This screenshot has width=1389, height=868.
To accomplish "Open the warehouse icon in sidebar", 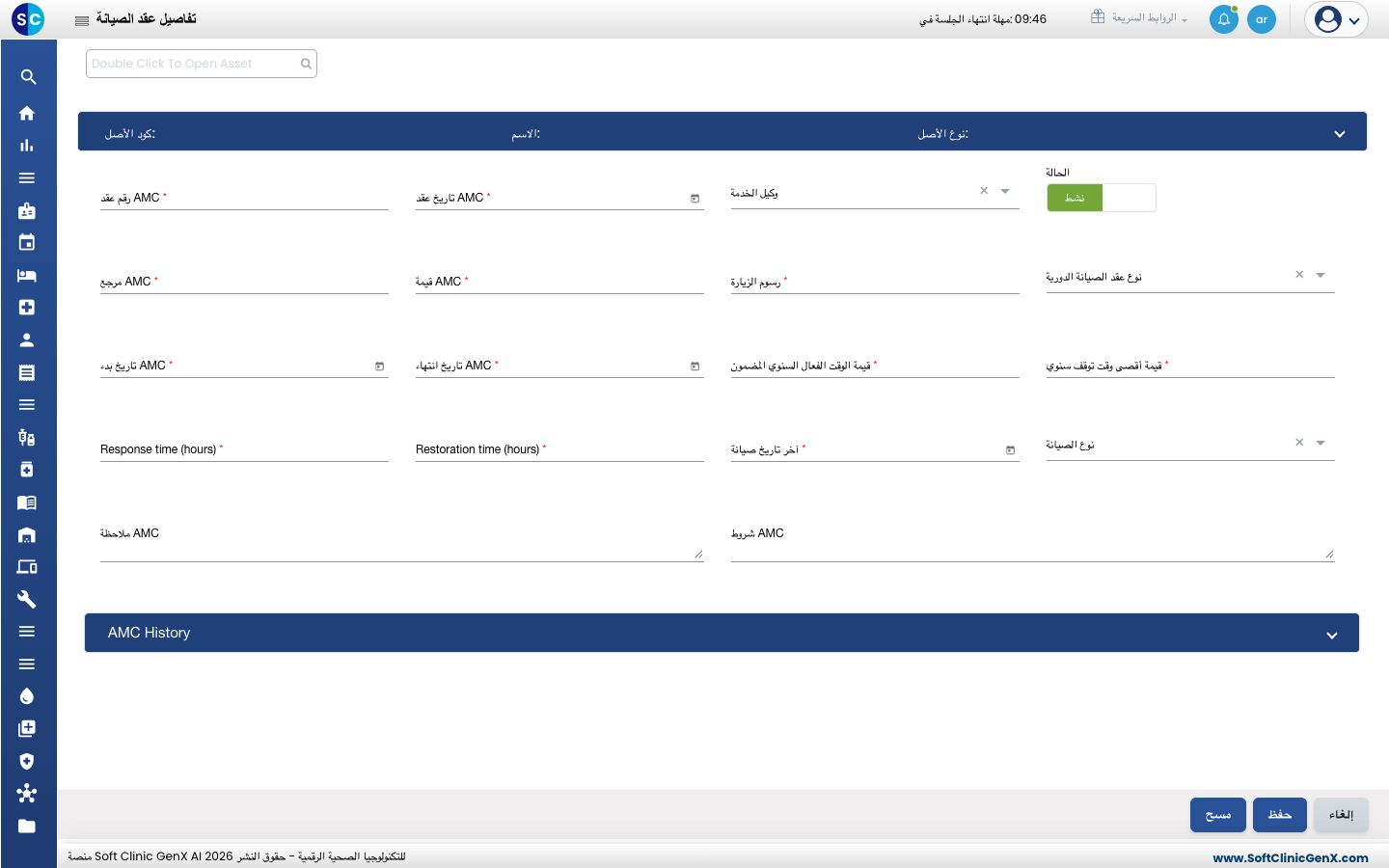I will click(x=27, y=534).
